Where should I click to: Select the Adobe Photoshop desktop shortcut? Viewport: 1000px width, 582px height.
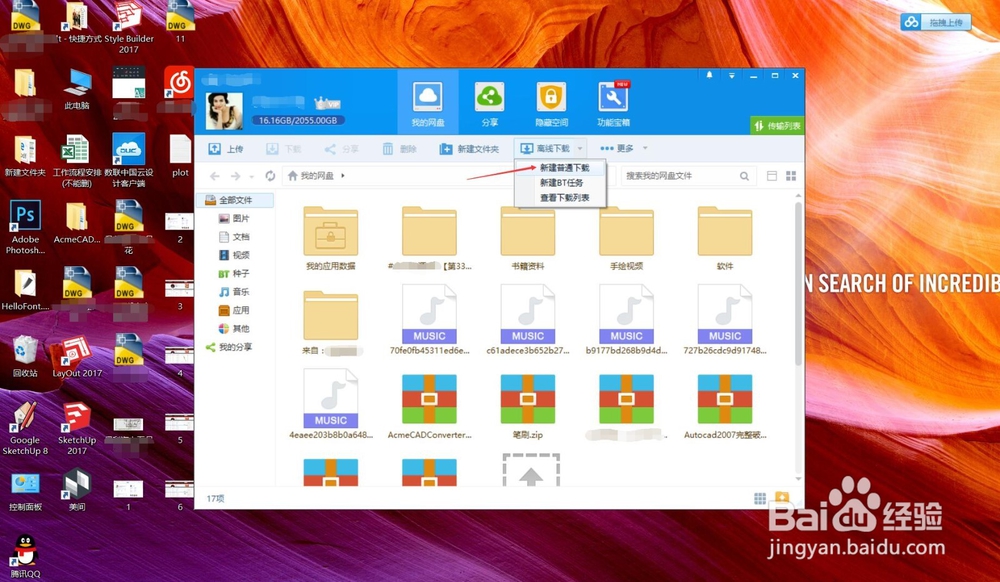[x=25, y=227]
